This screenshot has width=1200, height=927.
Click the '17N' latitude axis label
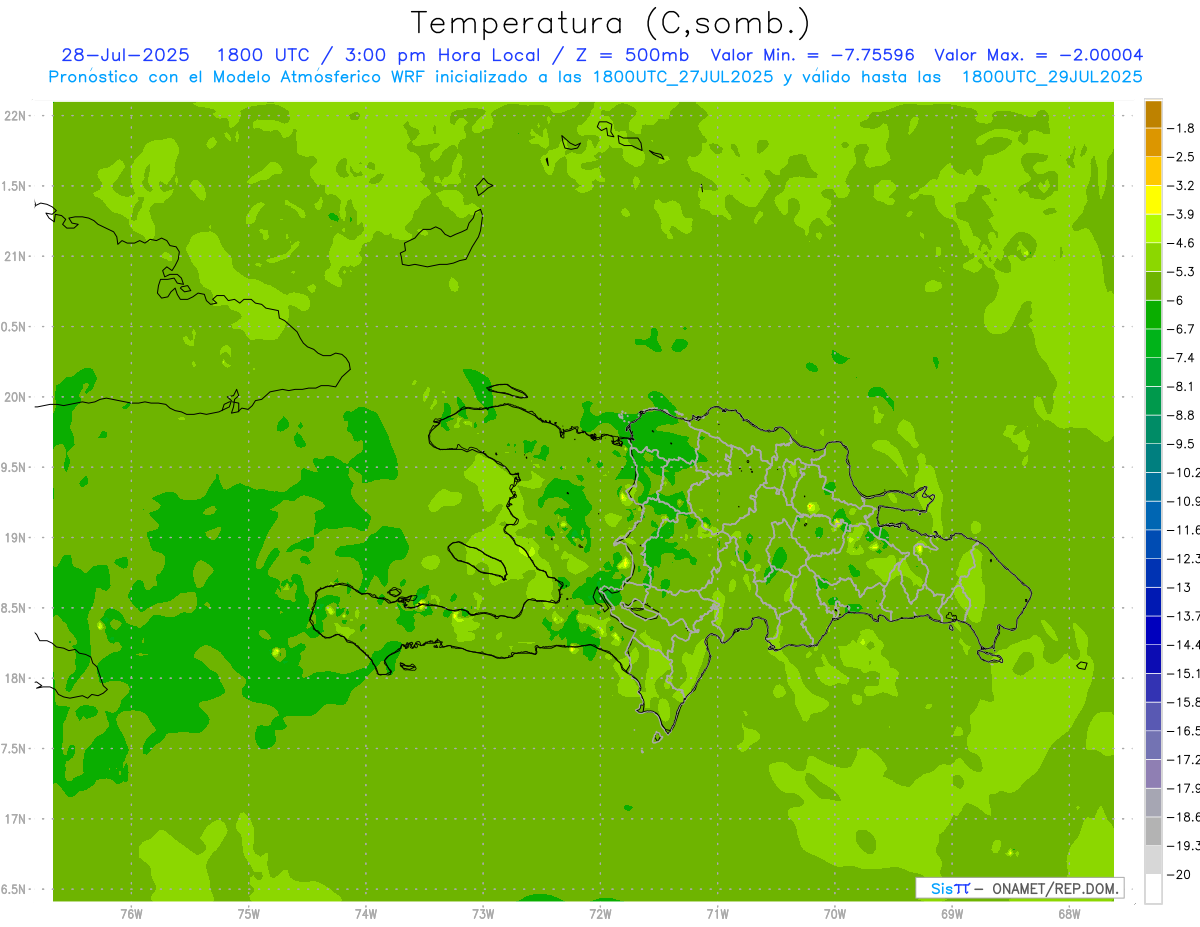(17, 819)
